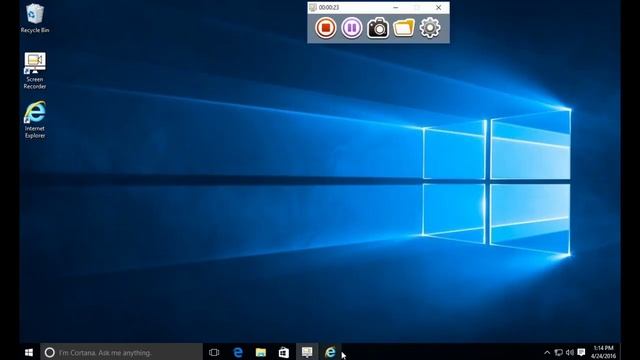Stop the screen recording
The image size is (640, 360).
tap(326, 28)
